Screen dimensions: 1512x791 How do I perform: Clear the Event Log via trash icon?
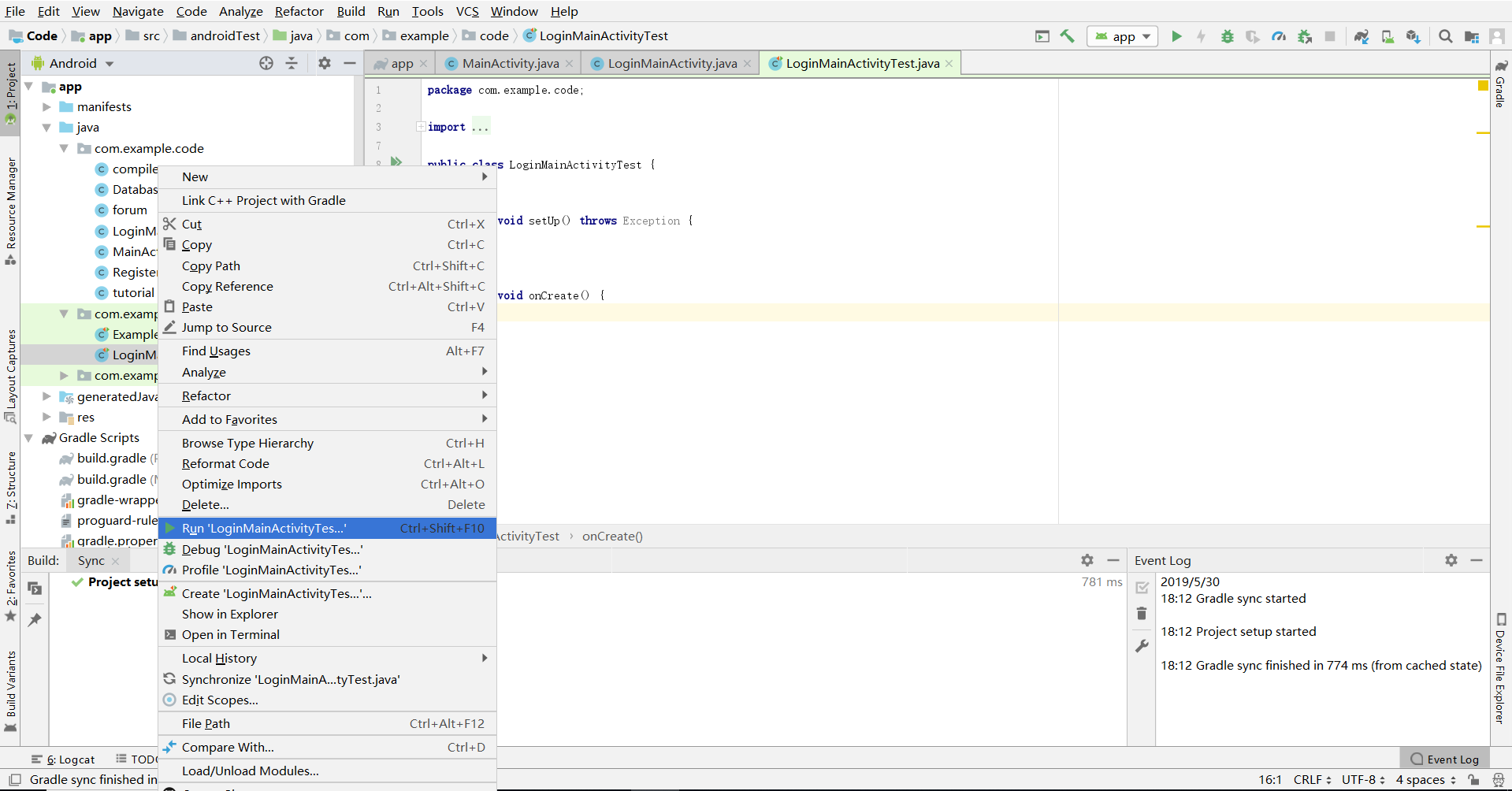click(x=1142, y=614)
